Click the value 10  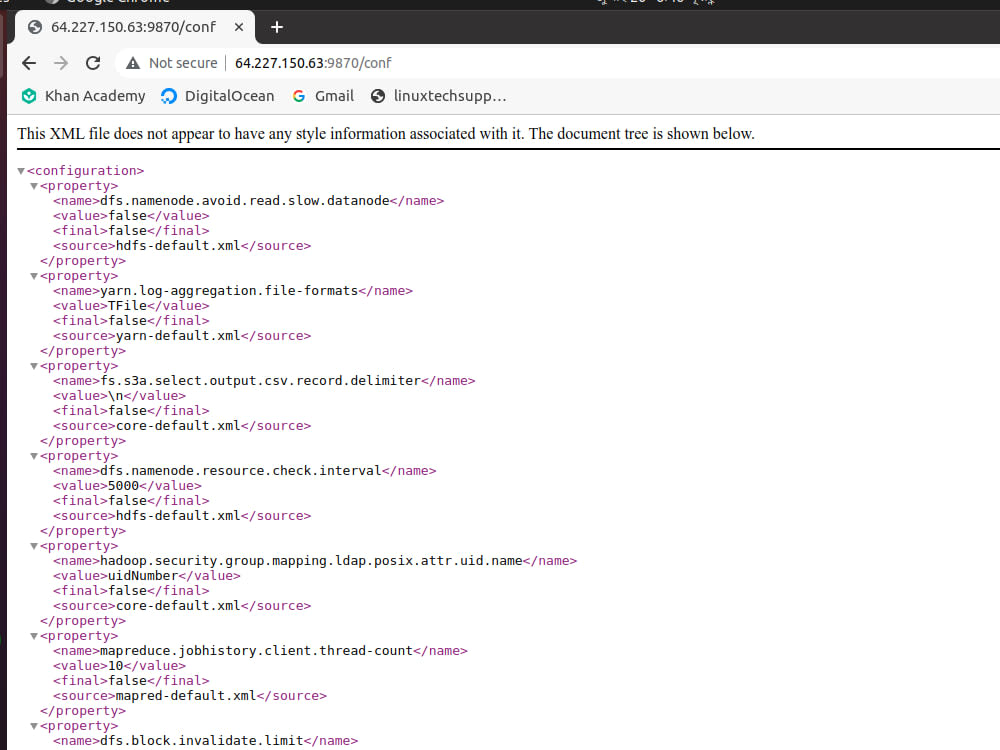tap(116, 665)
